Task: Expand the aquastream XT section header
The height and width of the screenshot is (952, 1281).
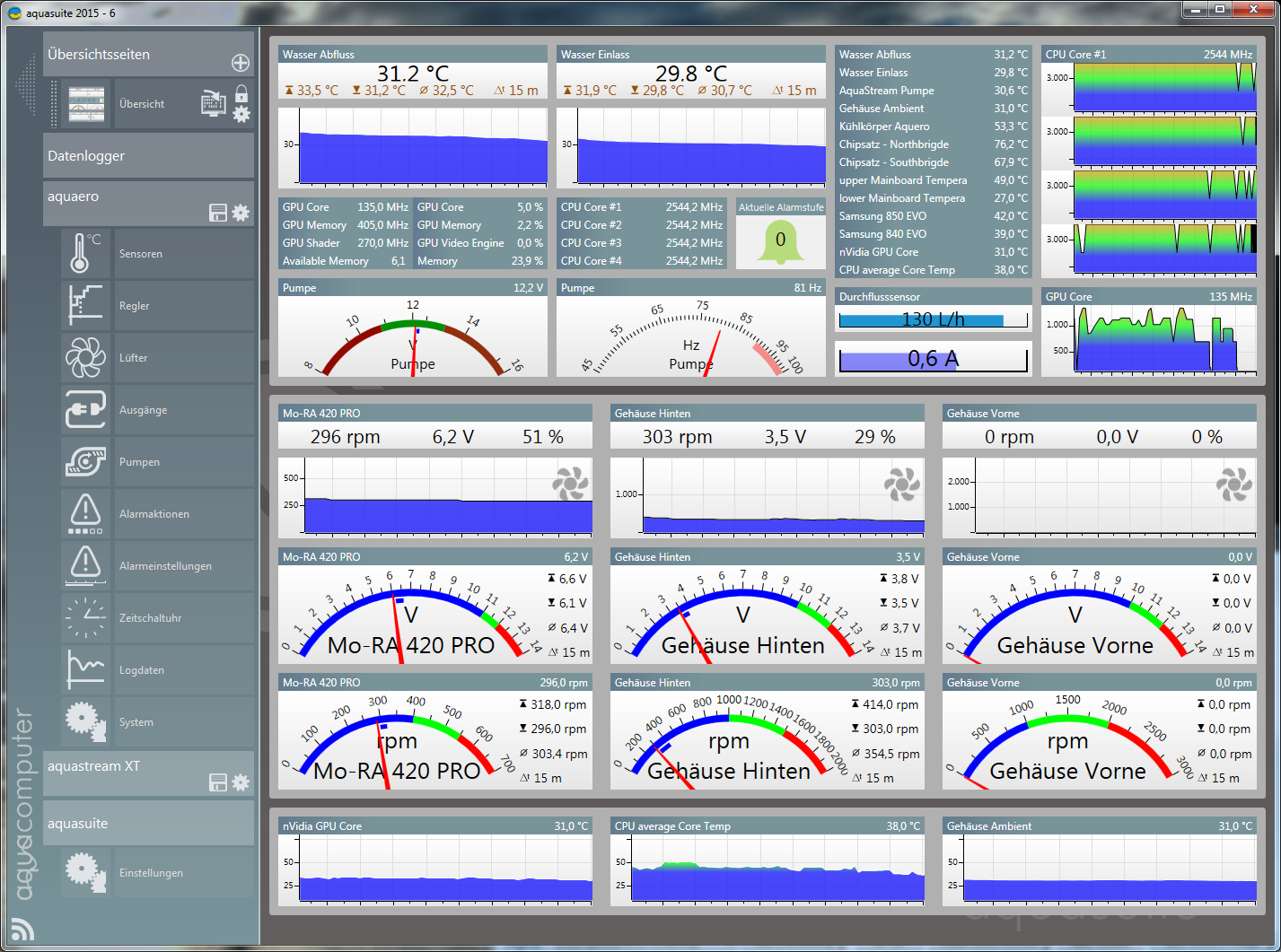Action: pos(126,767)
